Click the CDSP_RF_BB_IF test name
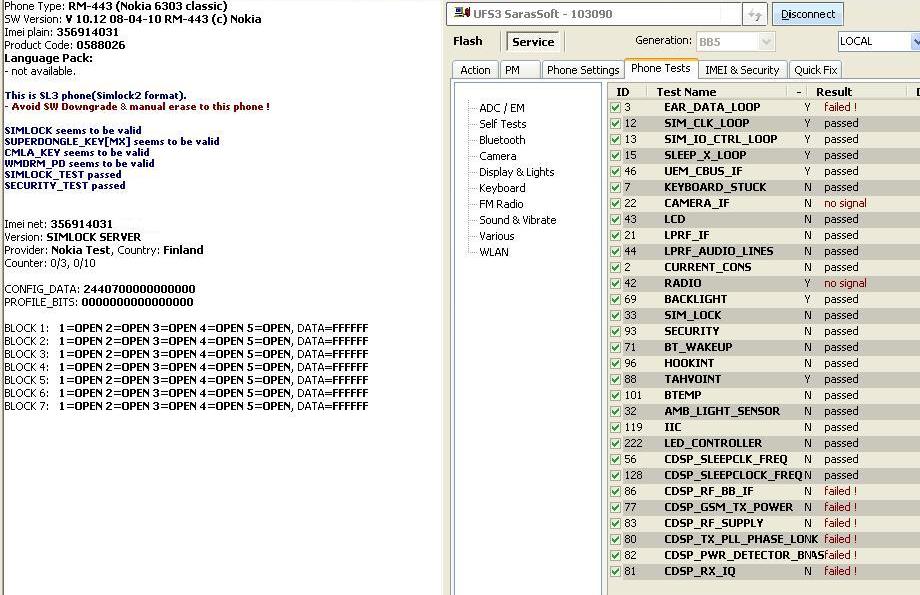This screenshot has height=595, width=920. click(x=708, y=491)
